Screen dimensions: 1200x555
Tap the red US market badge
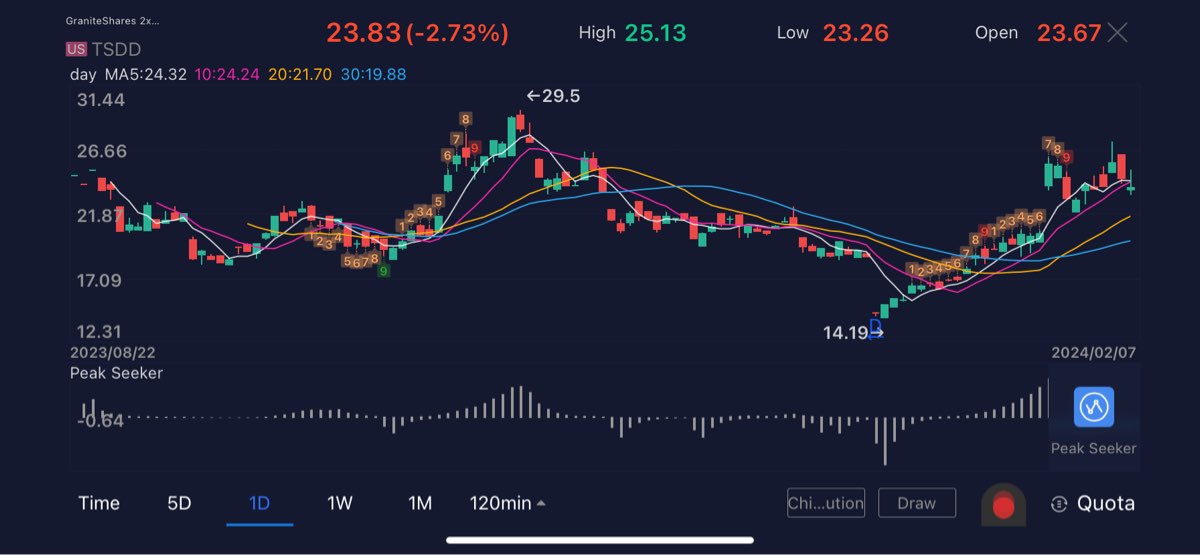click(76, 49)
